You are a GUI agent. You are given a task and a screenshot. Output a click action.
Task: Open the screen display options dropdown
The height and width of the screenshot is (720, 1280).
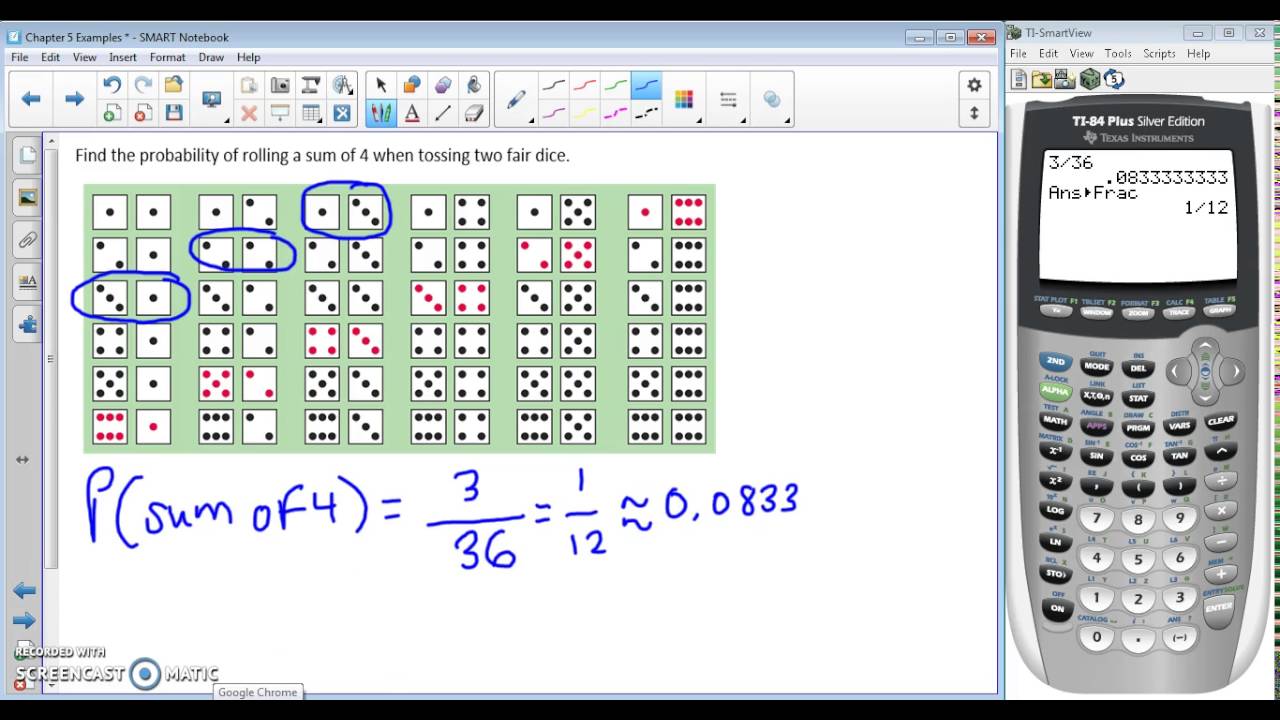point(212,99)
